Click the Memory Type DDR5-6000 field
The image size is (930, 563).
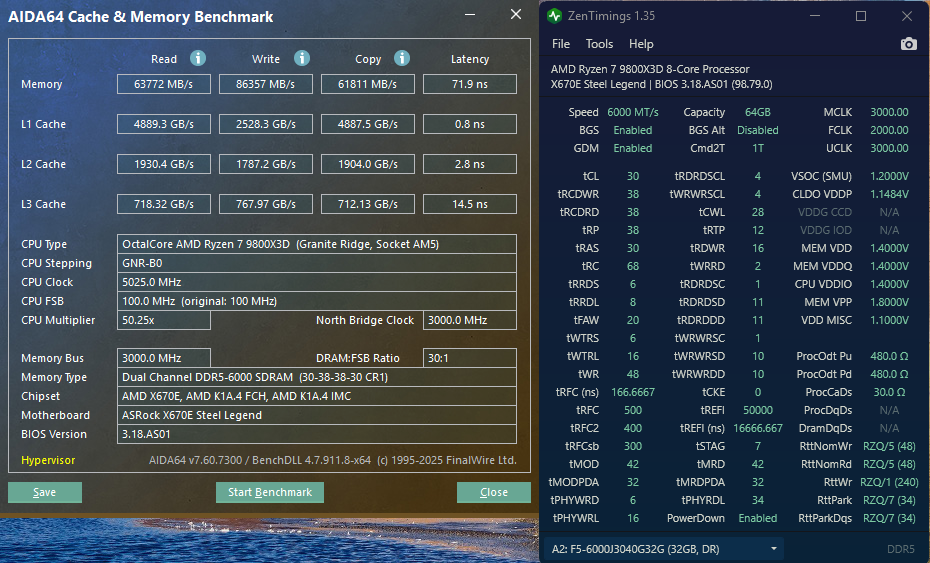pos(317,377)
